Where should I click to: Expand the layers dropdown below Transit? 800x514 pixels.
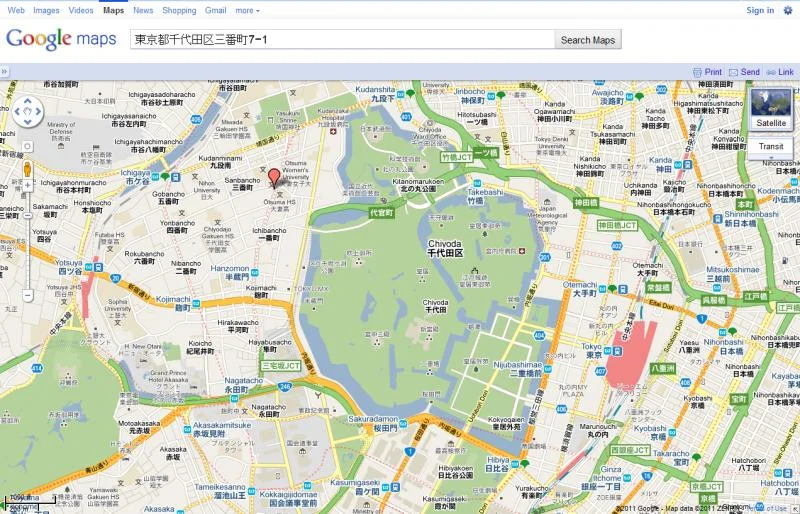(771, 159)
